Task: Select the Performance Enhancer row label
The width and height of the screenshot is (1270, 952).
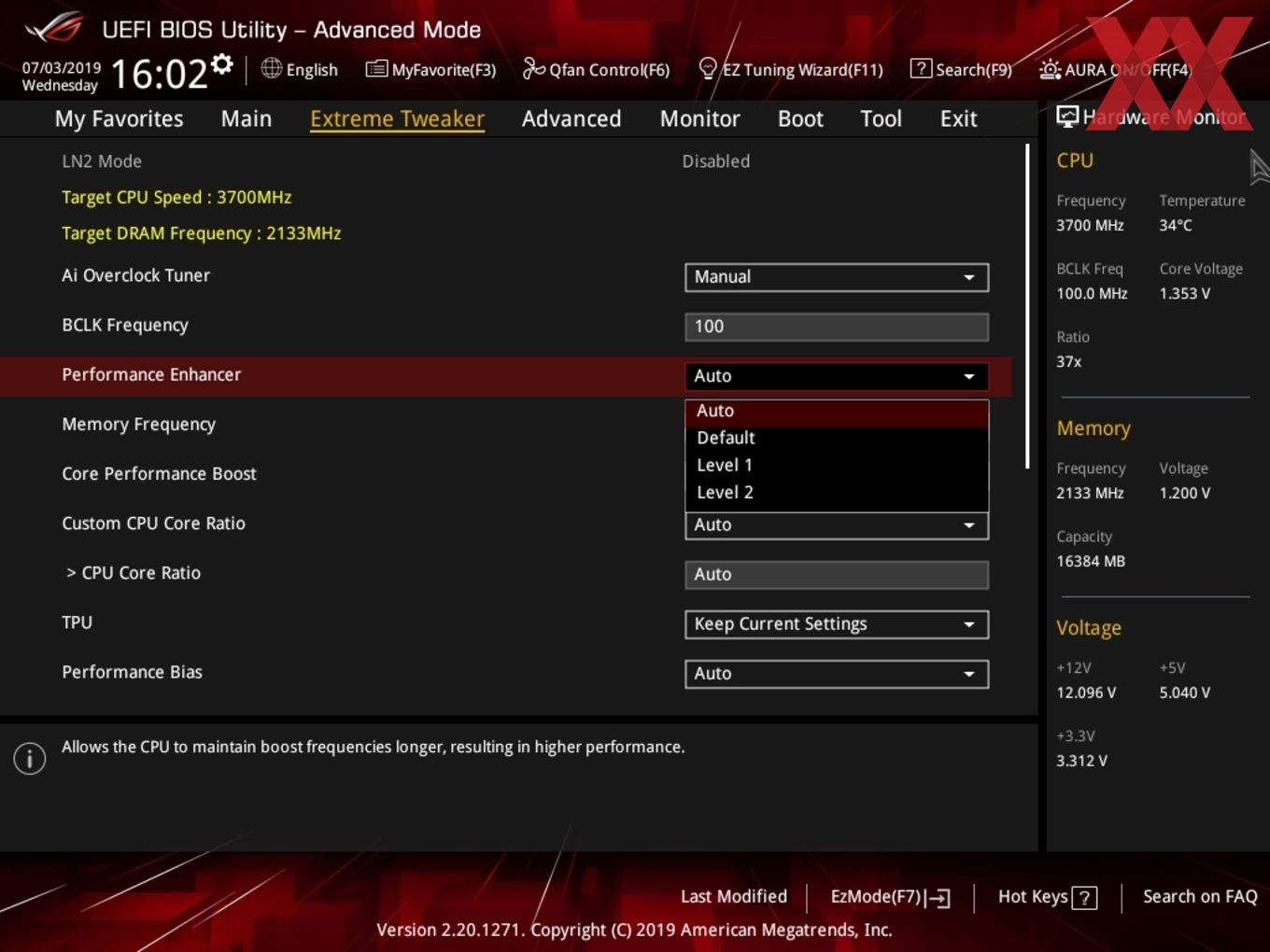Action: tap(151, 374)
